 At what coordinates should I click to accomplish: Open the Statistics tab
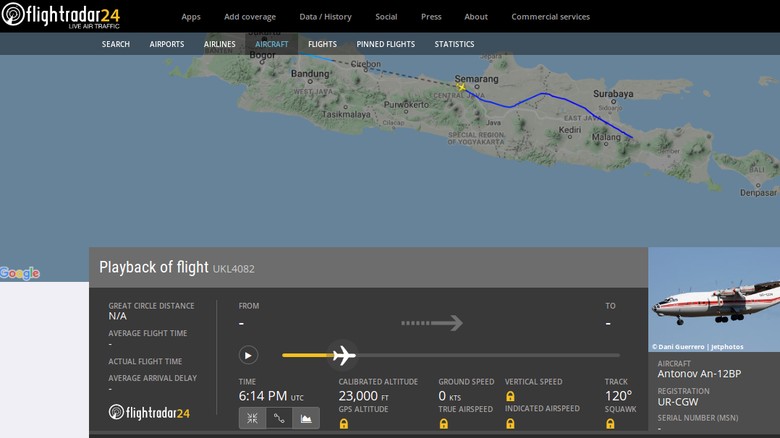tap(454, 44)
